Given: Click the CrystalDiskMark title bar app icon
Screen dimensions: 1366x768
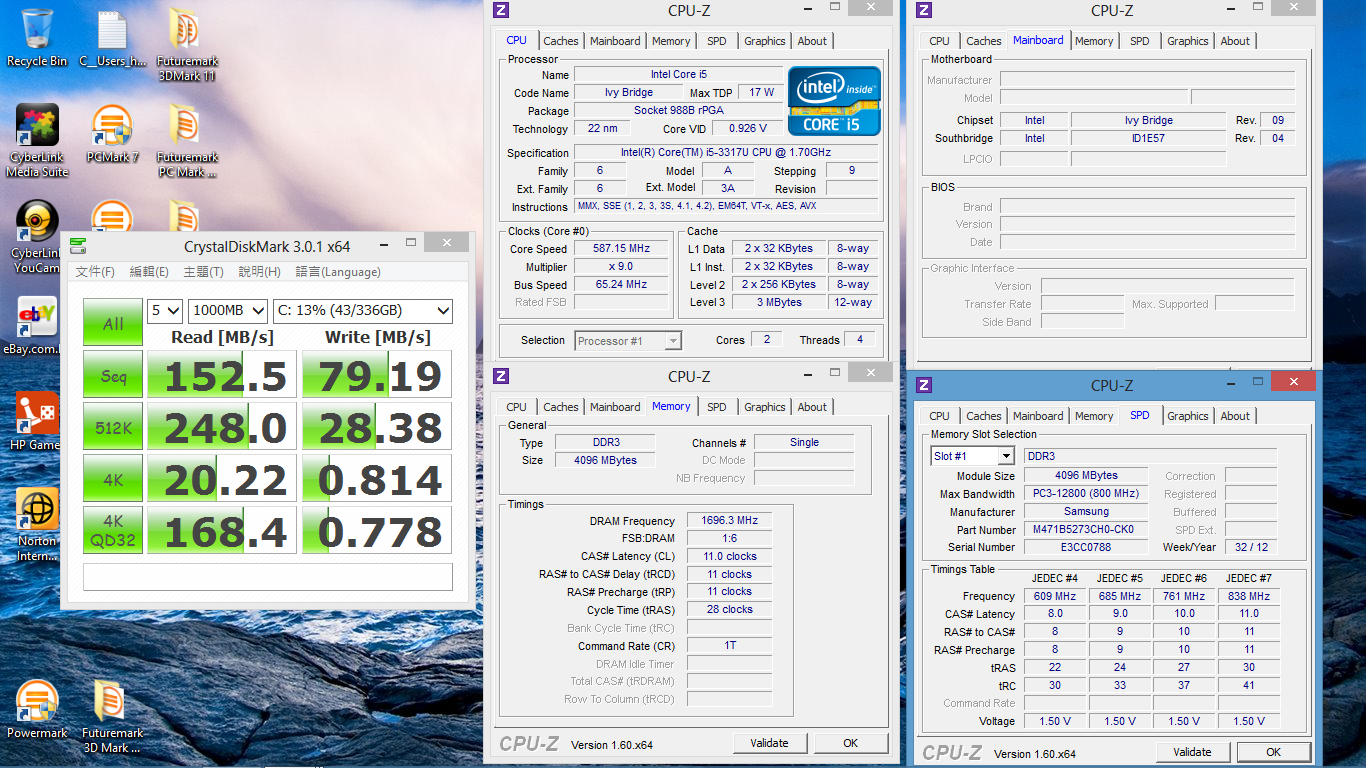Looking at the screenshot, I should click(x=78, y=246).
